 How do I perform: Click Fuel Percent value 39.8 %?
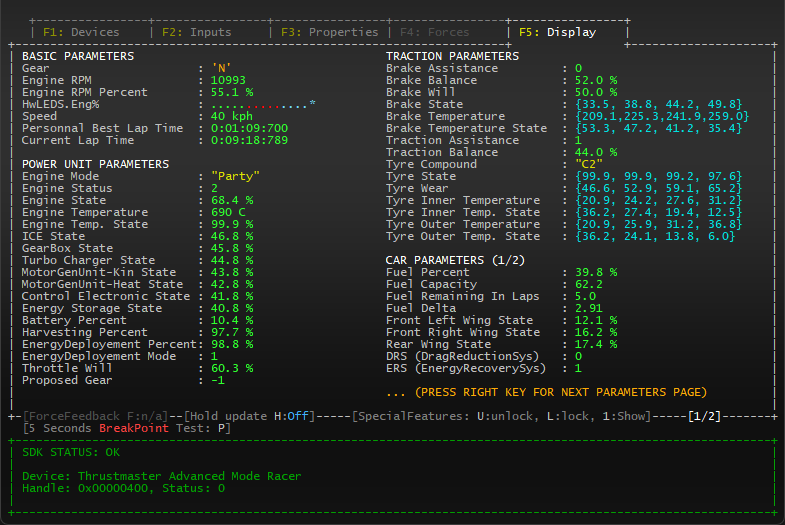pos(596,272)
